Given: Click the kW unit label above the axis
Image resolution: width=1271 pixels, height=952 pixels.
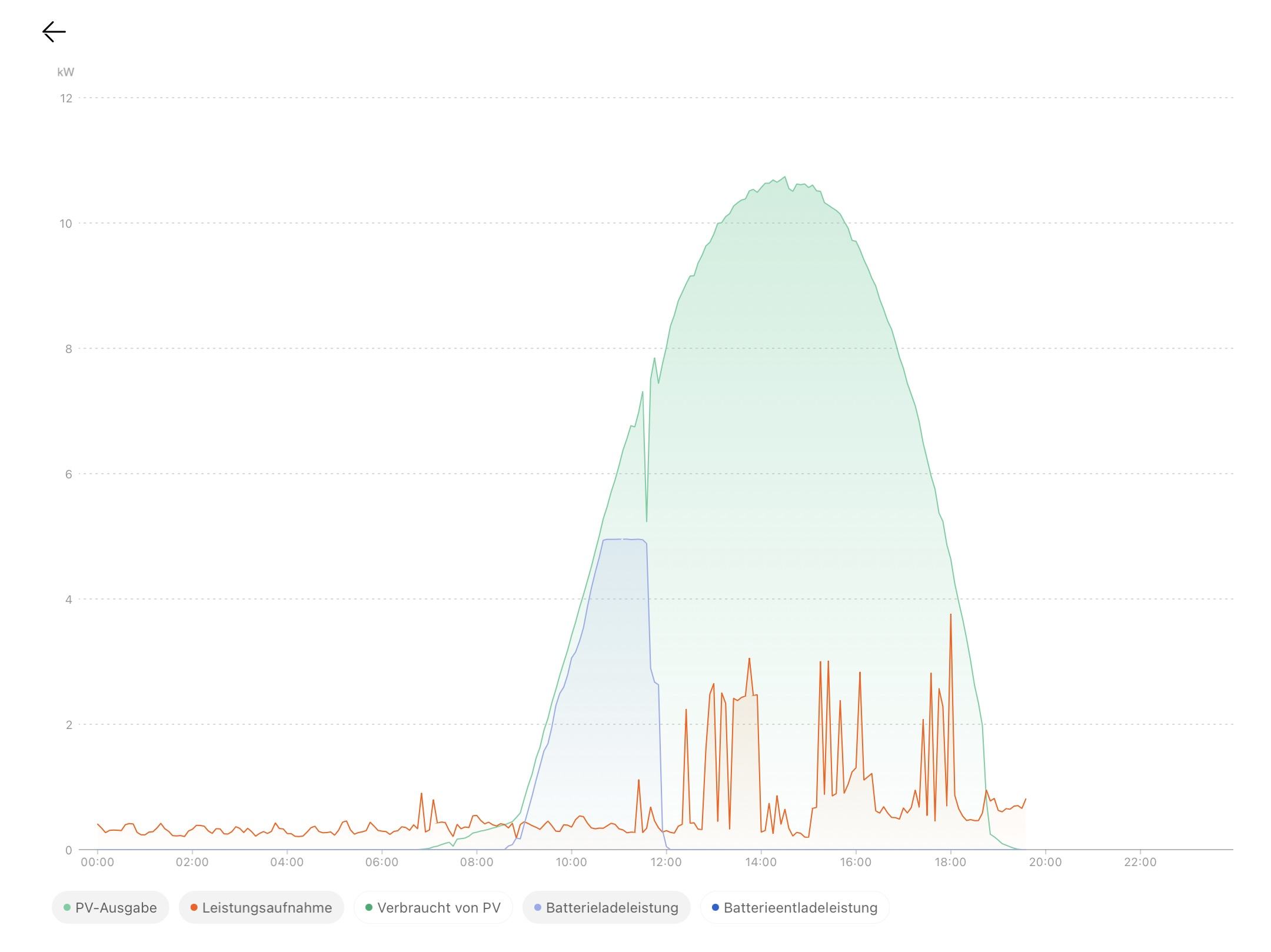Looking at the screenshot, I should [x=66, y=72].
